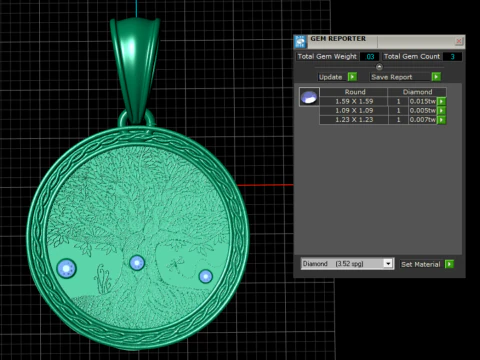Click the green arrow on the 0.015tw row

441,101
